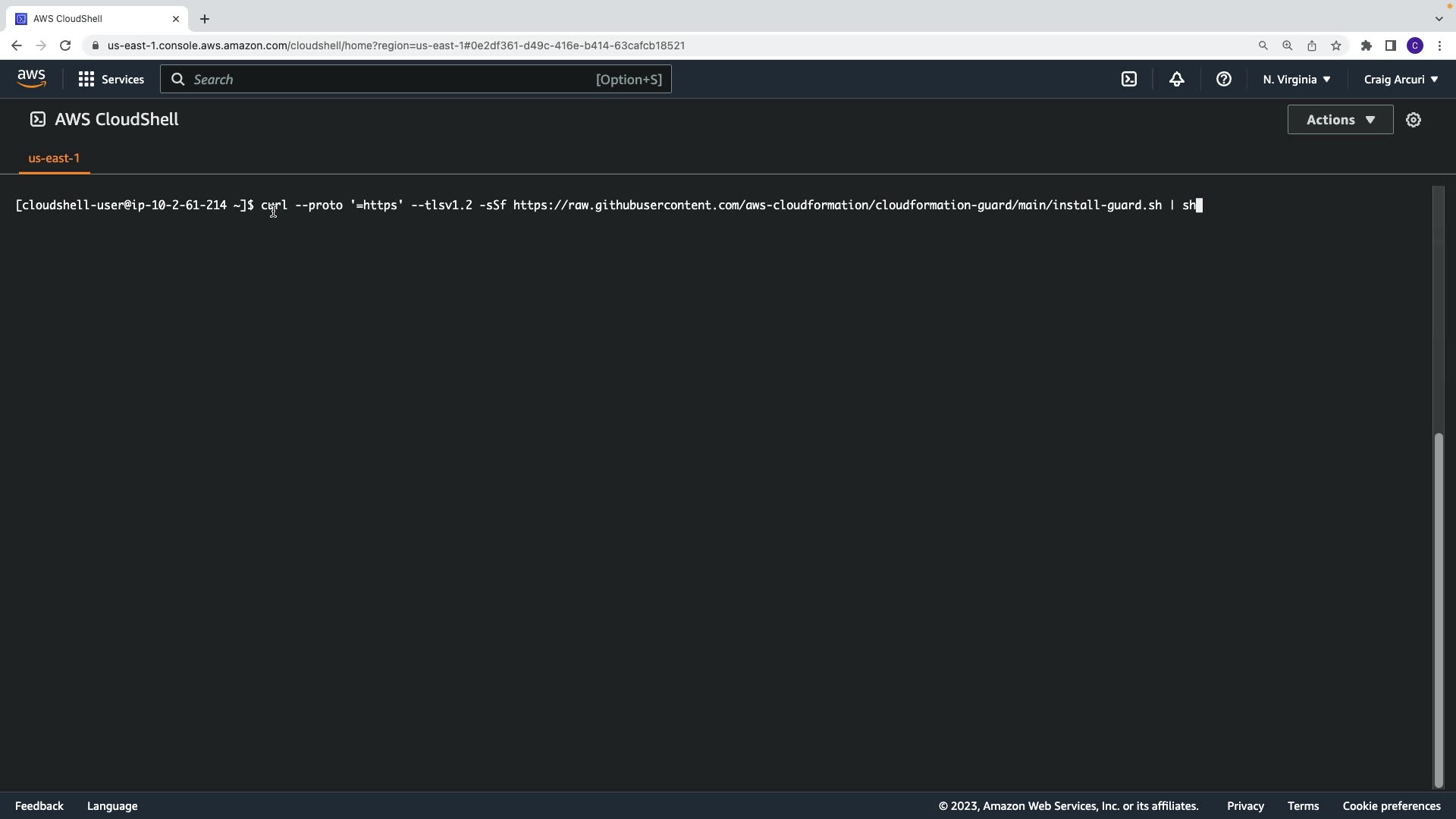Open CloudShell settings gear

[x=1413, y=120]
